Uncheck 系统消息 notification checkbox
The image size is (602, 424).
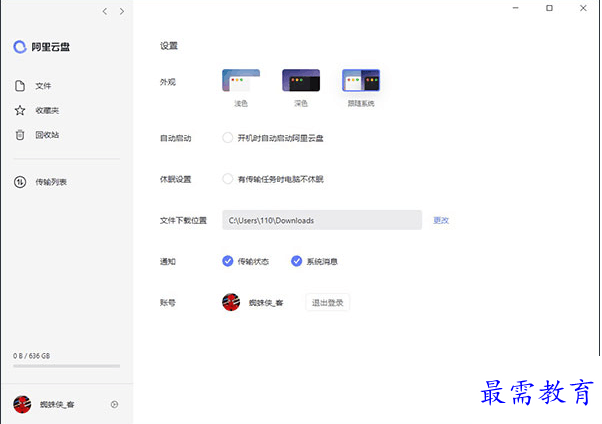296,261
